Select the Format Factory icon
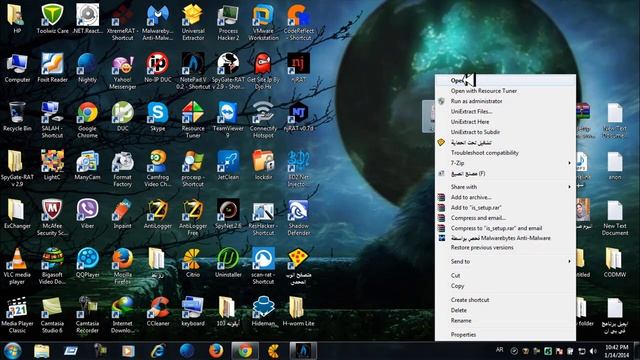640x360 pixels. click(122, 169)
